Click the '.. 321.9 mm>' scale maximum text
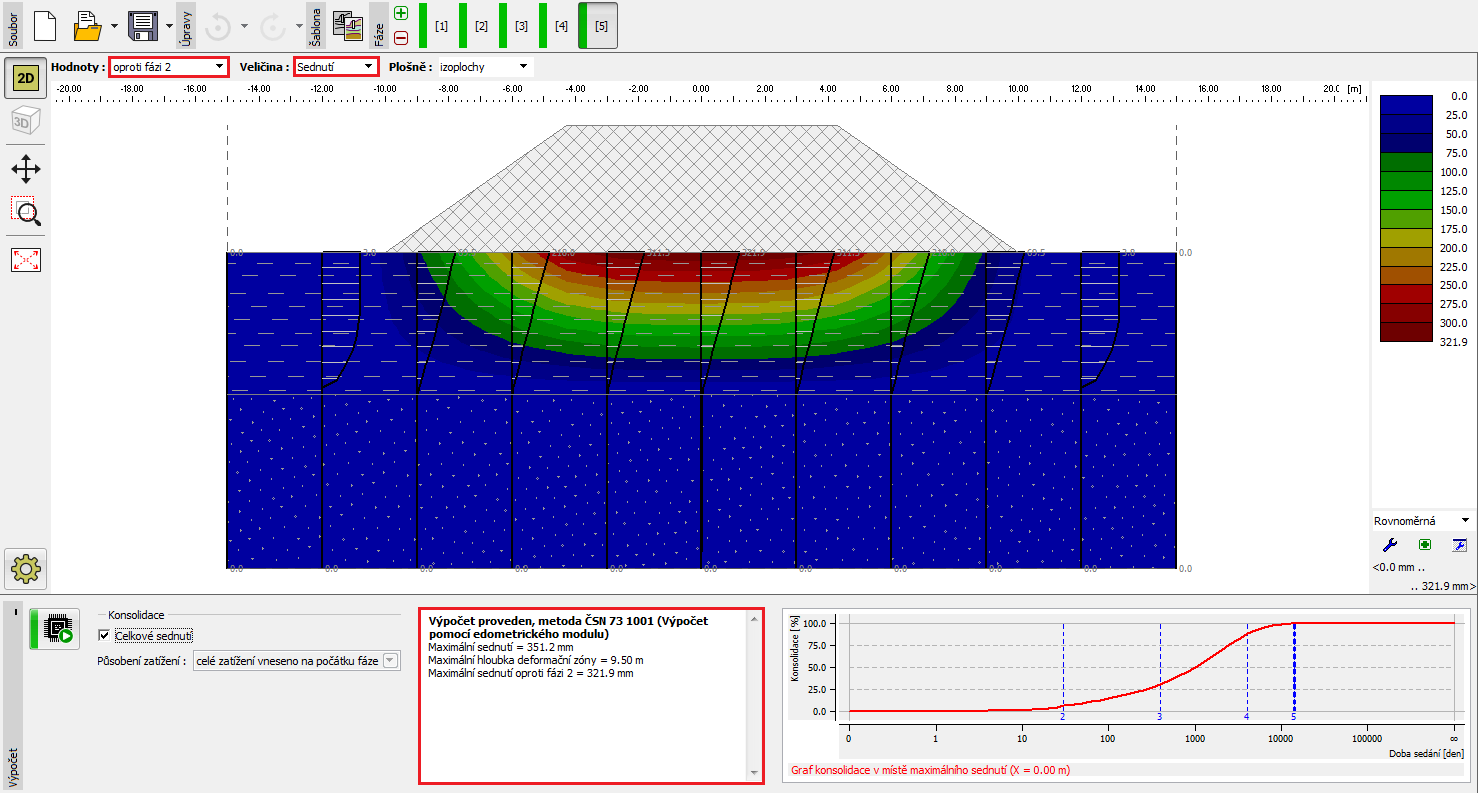The width and height of the screenshot is (1478, 793). pyautogui.click(x=1443, y=586)
